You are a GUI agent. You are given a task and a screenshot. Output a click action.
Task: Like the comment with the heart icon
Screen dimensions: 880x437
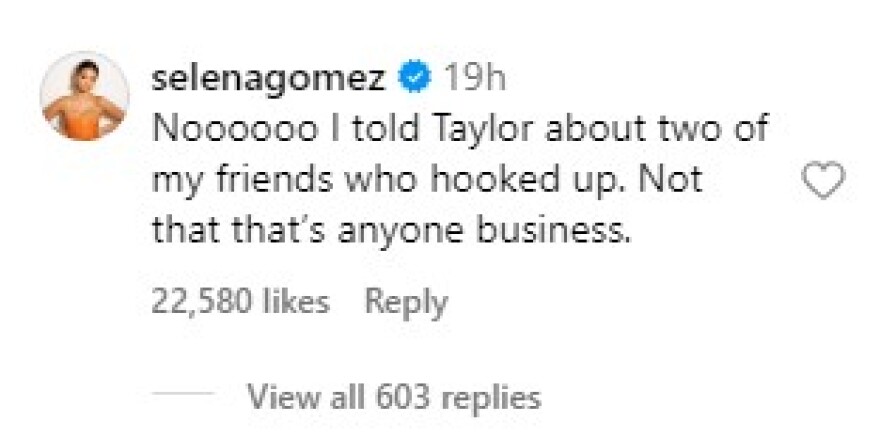[824, 181]
